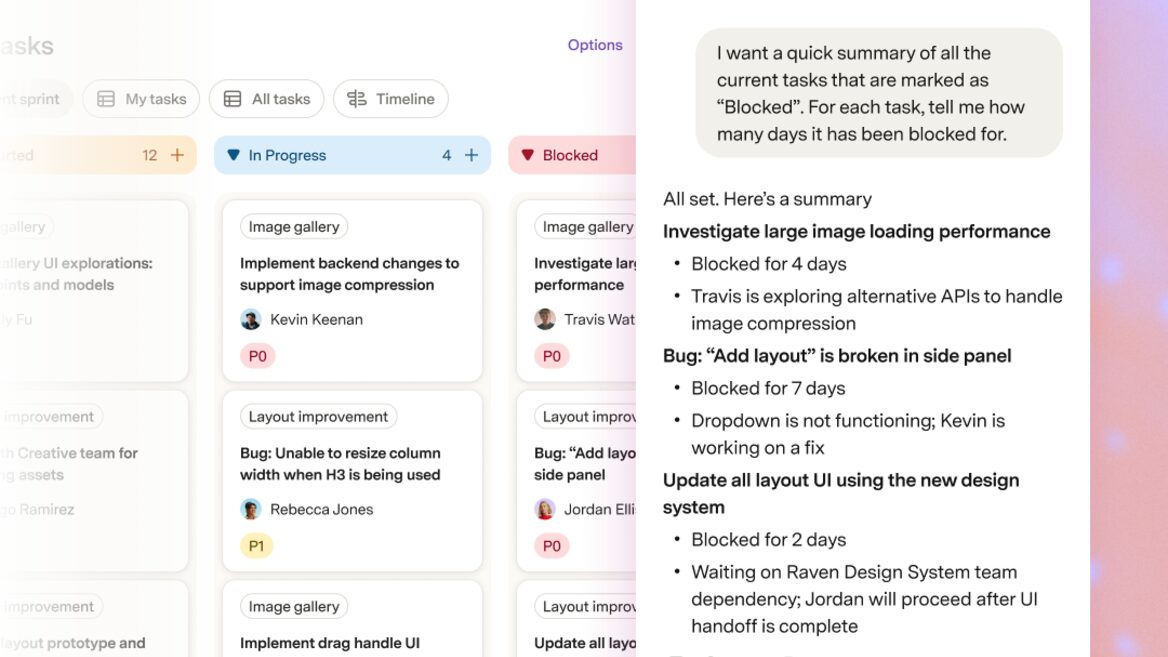Switch to All tasks view
Screen dimensions: 1168x657
[267, 98]
